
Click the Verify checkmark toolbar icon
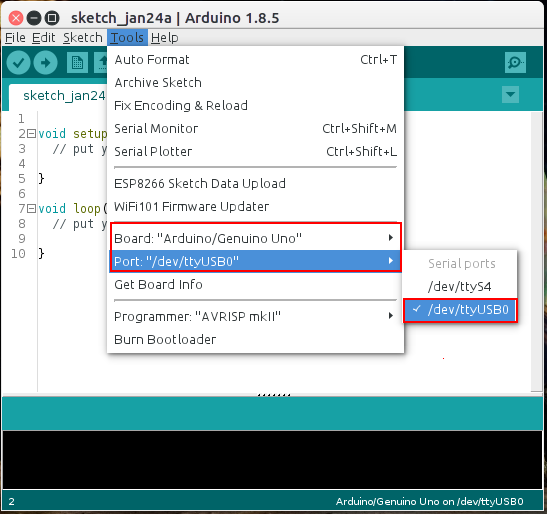point(18,62)
